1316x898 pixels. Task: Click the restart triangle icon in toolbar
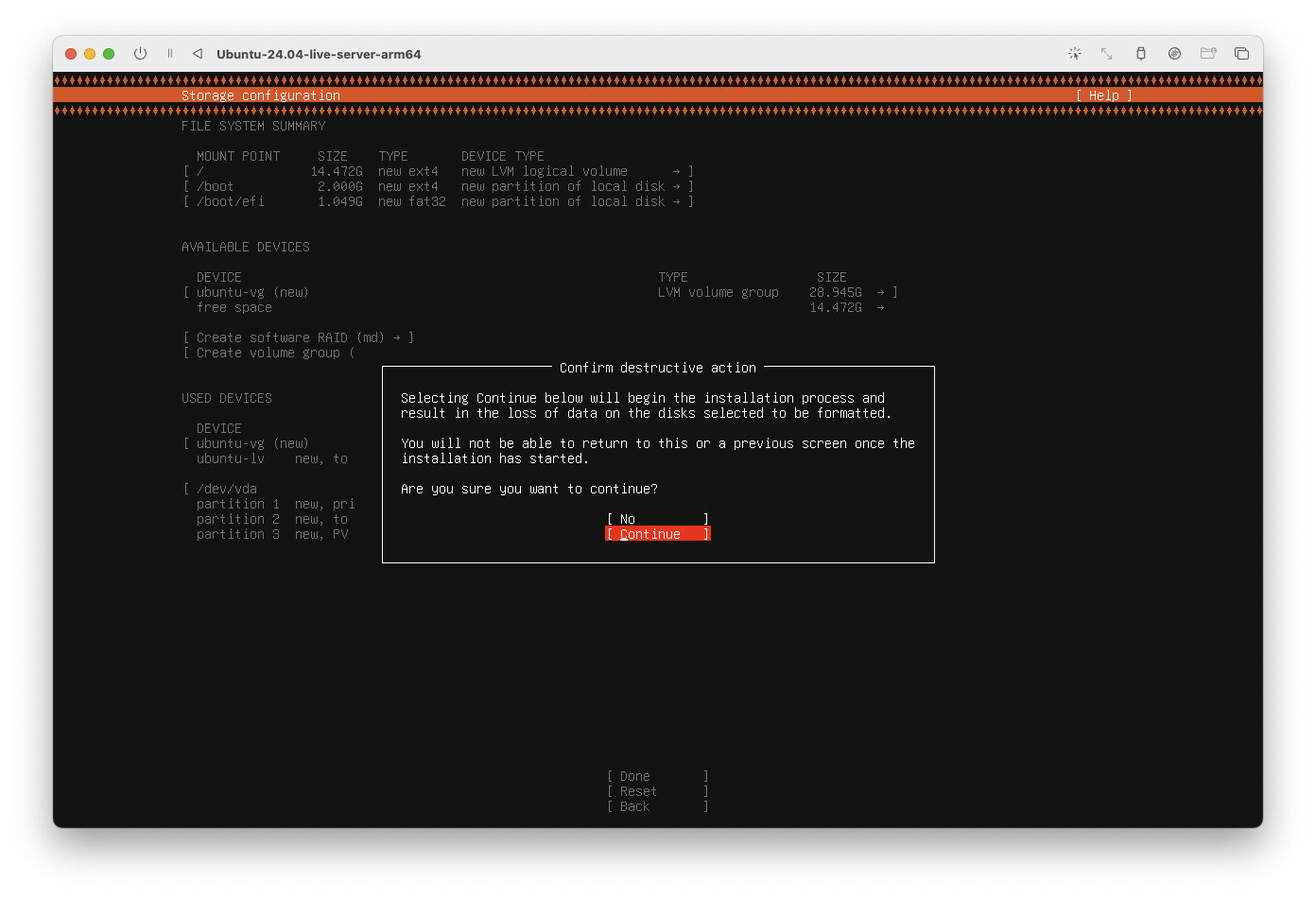pos(198,54)
